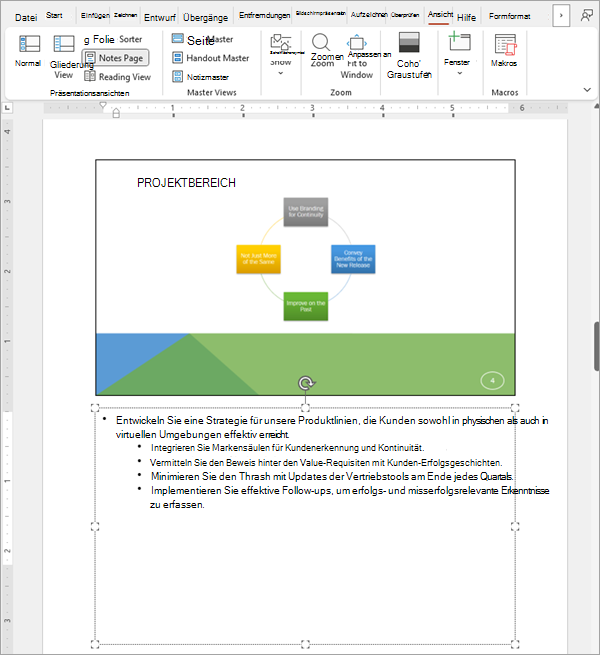The height and width of the screenshot is (655, 600).
Task: Open the Formformat tab
Action: [509, 16]
